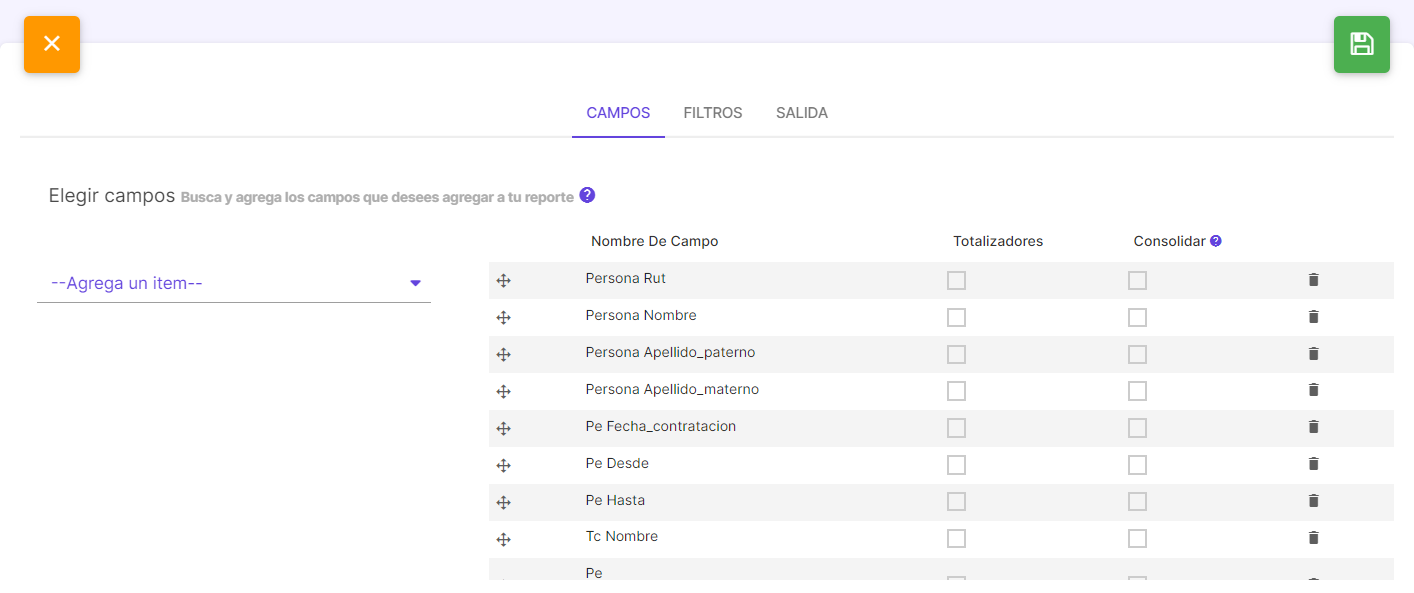The height and width of the screenshot is (593, 1414).
Task: Click the Consolidar column header text
Action: 1169,241
